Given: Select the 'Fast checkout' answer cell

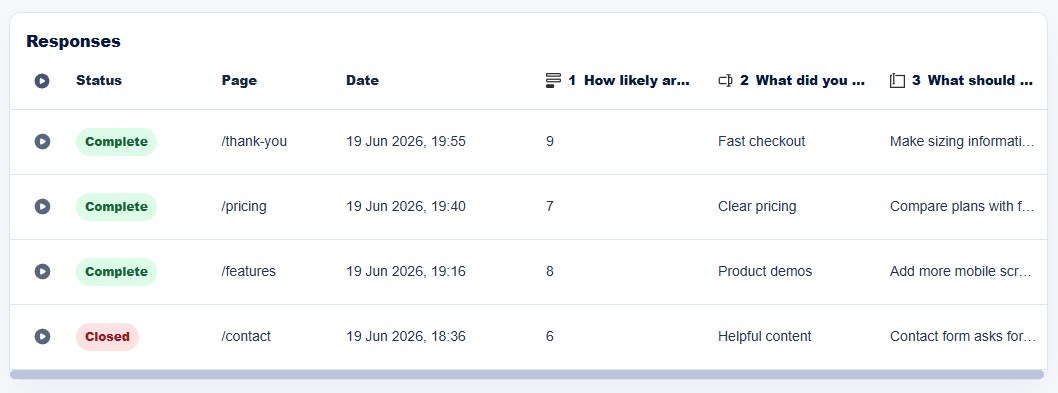Looking at the screenshot, I should (x=762, y=142).
